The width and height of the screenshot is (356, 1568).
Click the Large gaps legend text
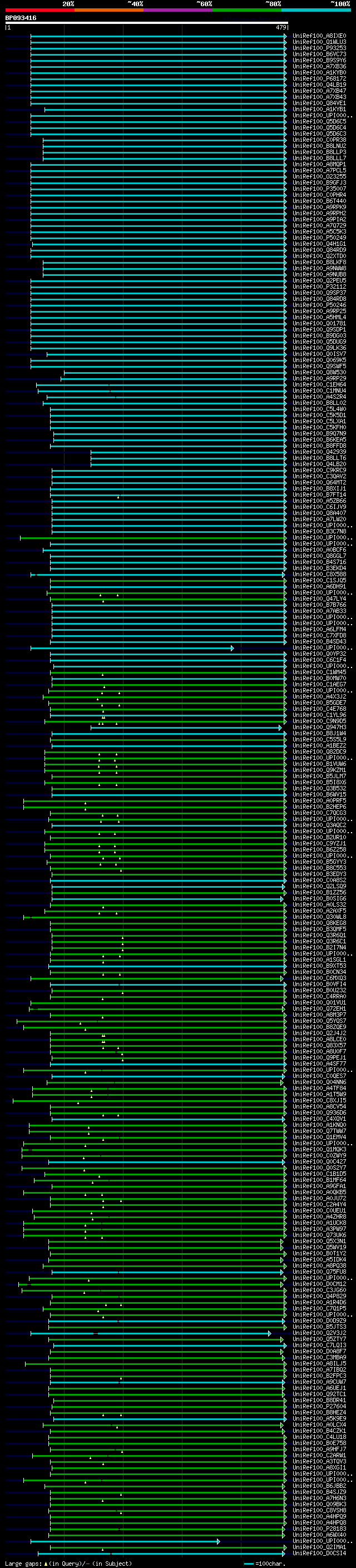[x=24, y=1564]
